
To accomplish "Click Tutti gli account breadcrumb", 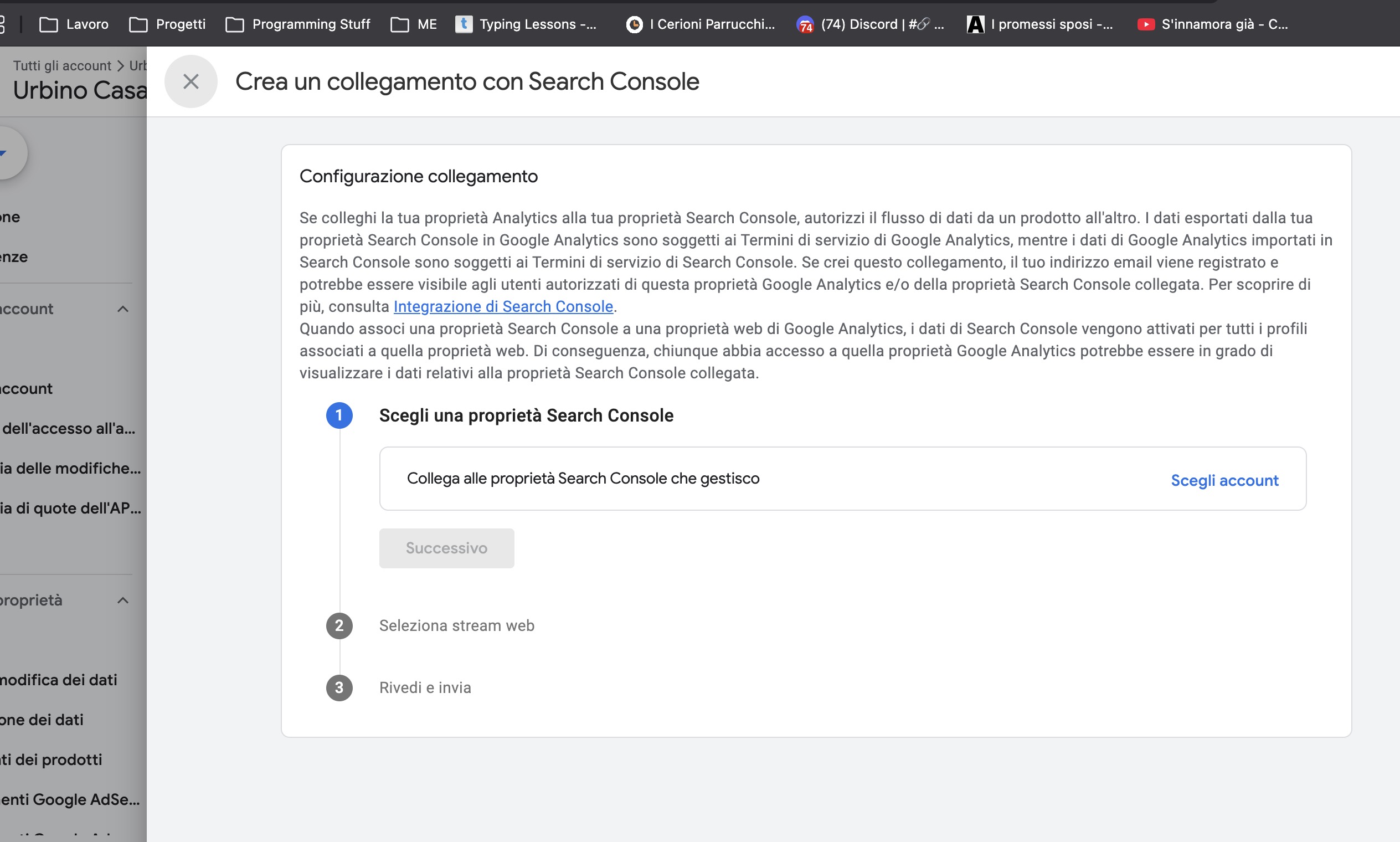I will coord(63,66).
